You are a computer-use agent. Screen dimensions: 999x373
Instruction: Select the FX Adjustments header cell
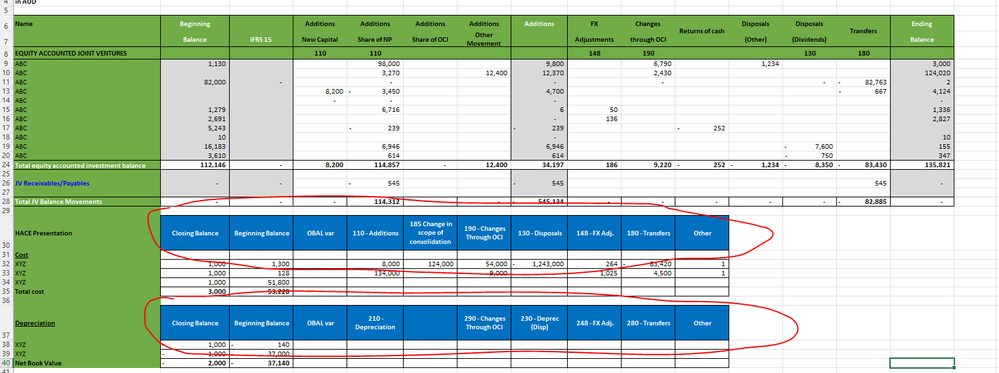[594, 31]
